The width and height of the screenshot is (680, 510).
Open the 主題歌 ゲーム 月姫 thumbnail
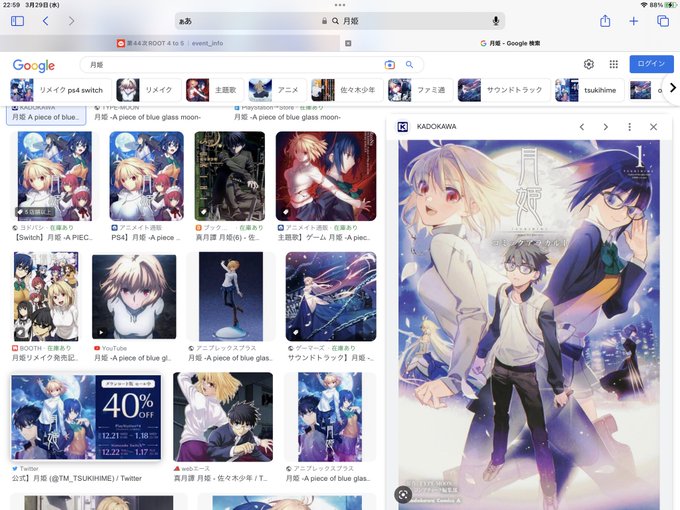326,176
